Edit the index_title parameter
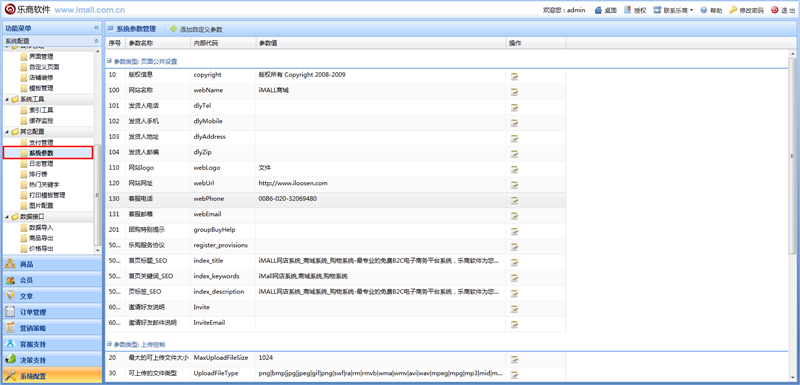Image resolution: width=800 pixels, height=385 pixels. 515,263
